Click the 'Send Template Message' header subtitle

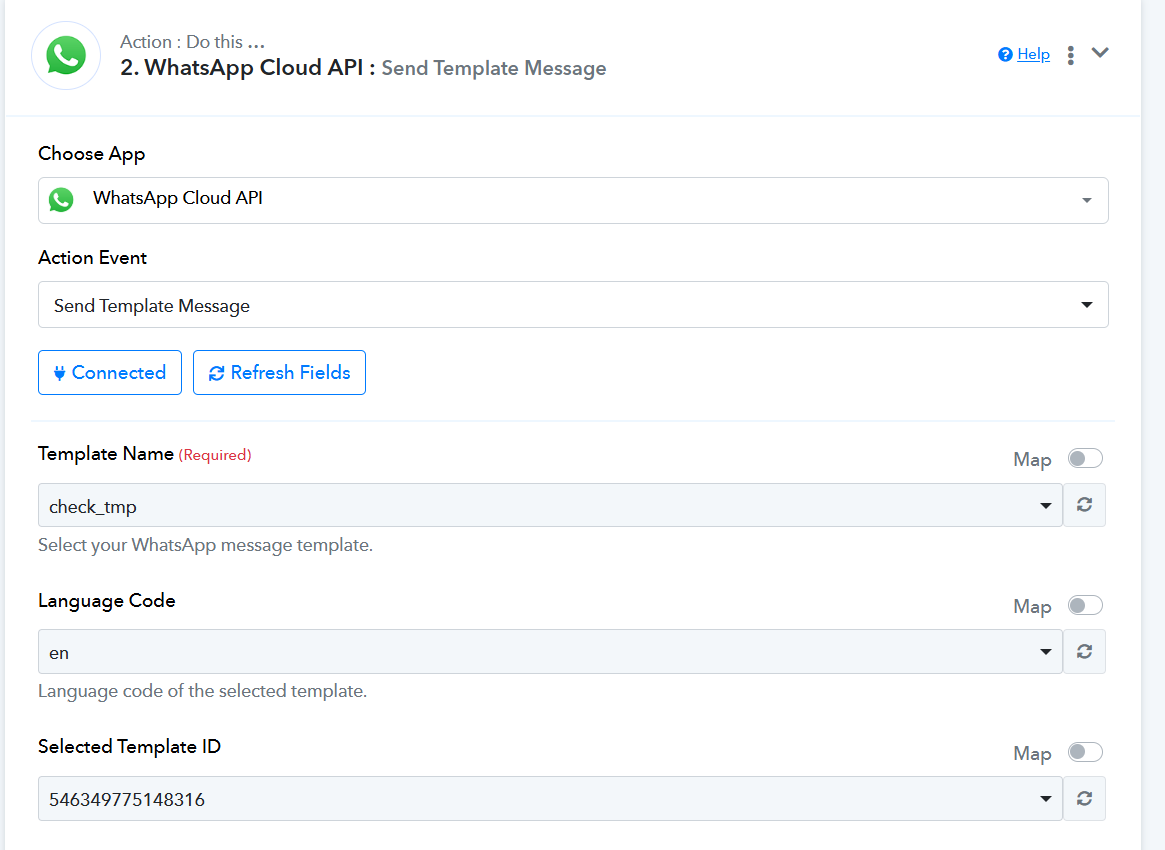(493, 68)
